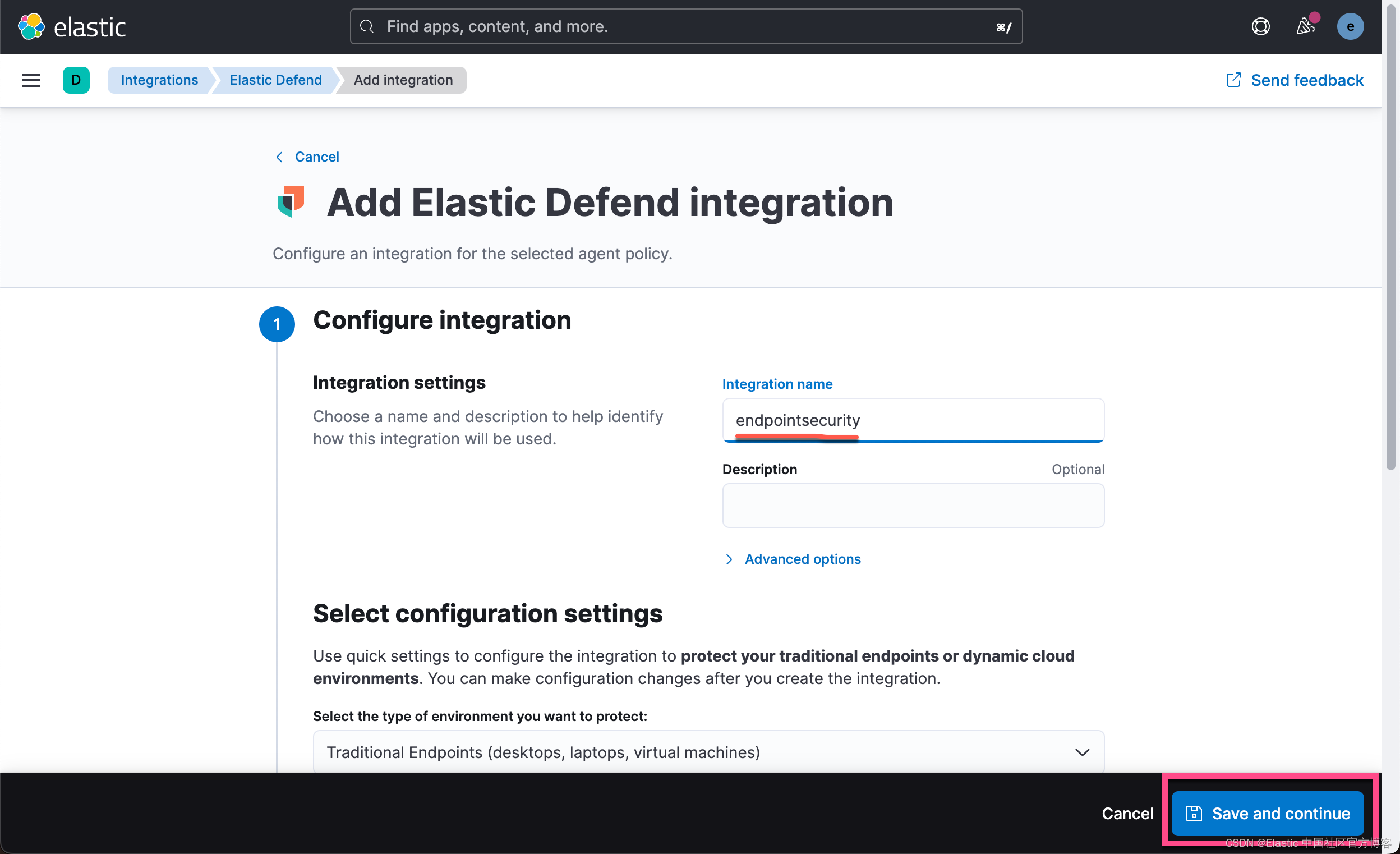Viewport: 1400px width, 854px height.
Task: Click Save and continue button
Action: coord(1267,814)
